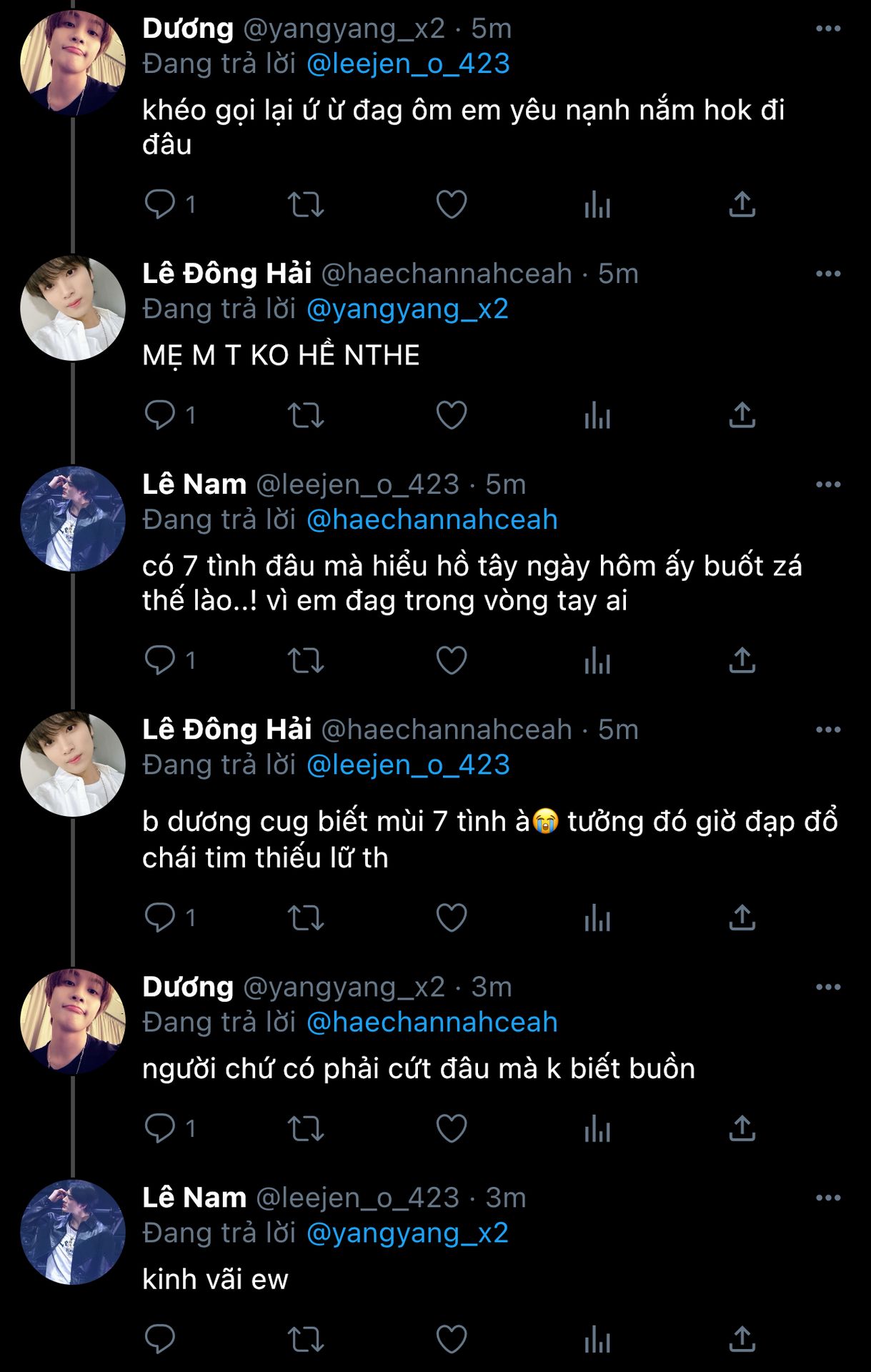871x1372 pixels.
Task: Open the display name Lê Đông Hải on the "MẸ M T KO HỀ NTHE" tweet
Action: [x=227, y=274]
